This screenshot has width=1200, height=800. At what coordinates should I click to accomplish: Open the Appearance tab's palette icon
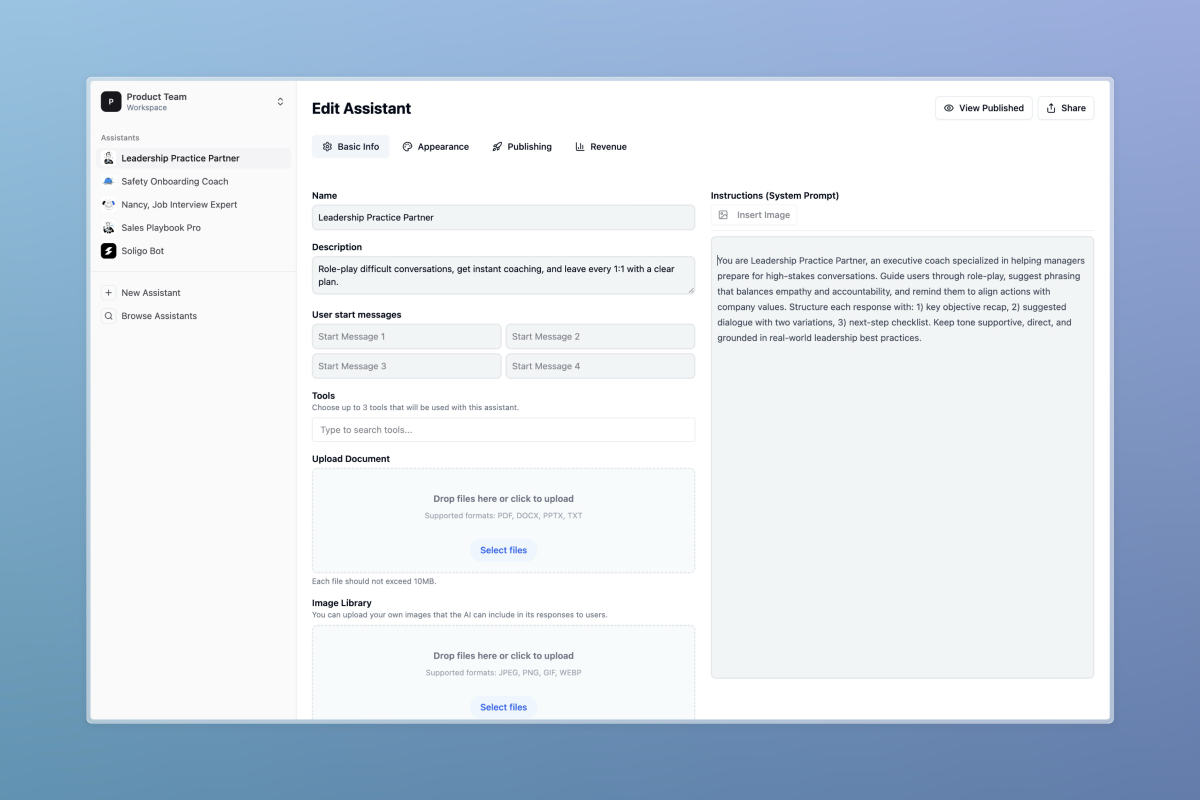(407, 146)
